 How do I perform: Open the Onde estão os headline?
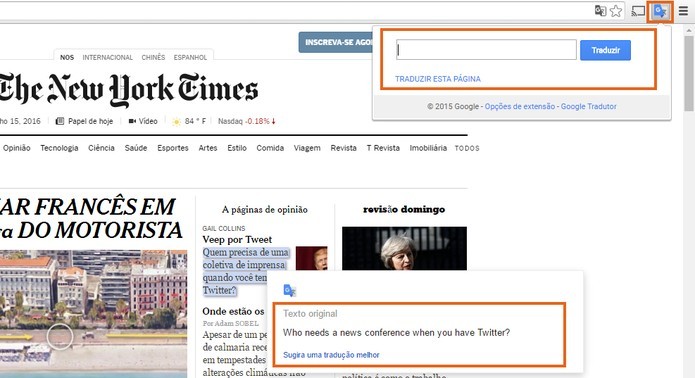tap(233, 311)
